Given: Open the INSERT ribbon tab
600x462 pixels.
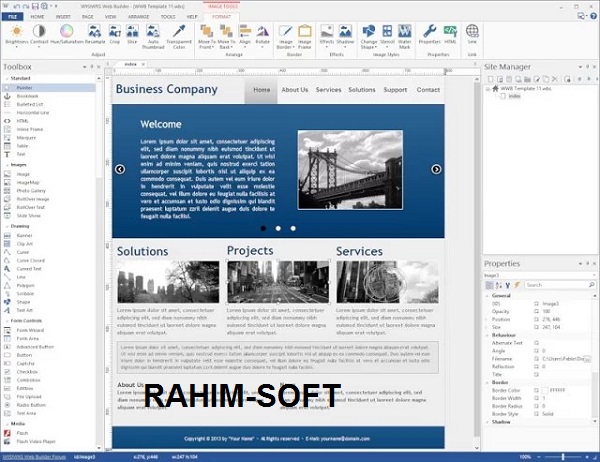Looking at the screenshot, I should click(x=64, y=17).
